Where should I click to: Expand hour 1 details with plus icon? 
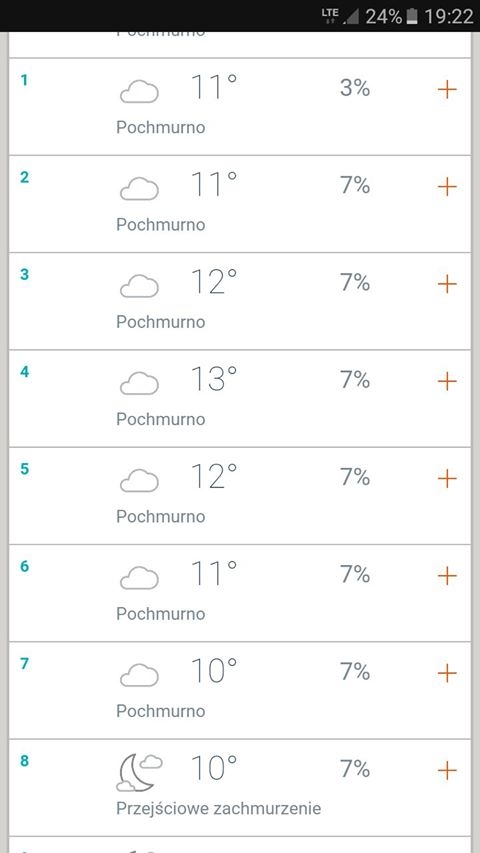pyautogui.click(x=447, y=89)
